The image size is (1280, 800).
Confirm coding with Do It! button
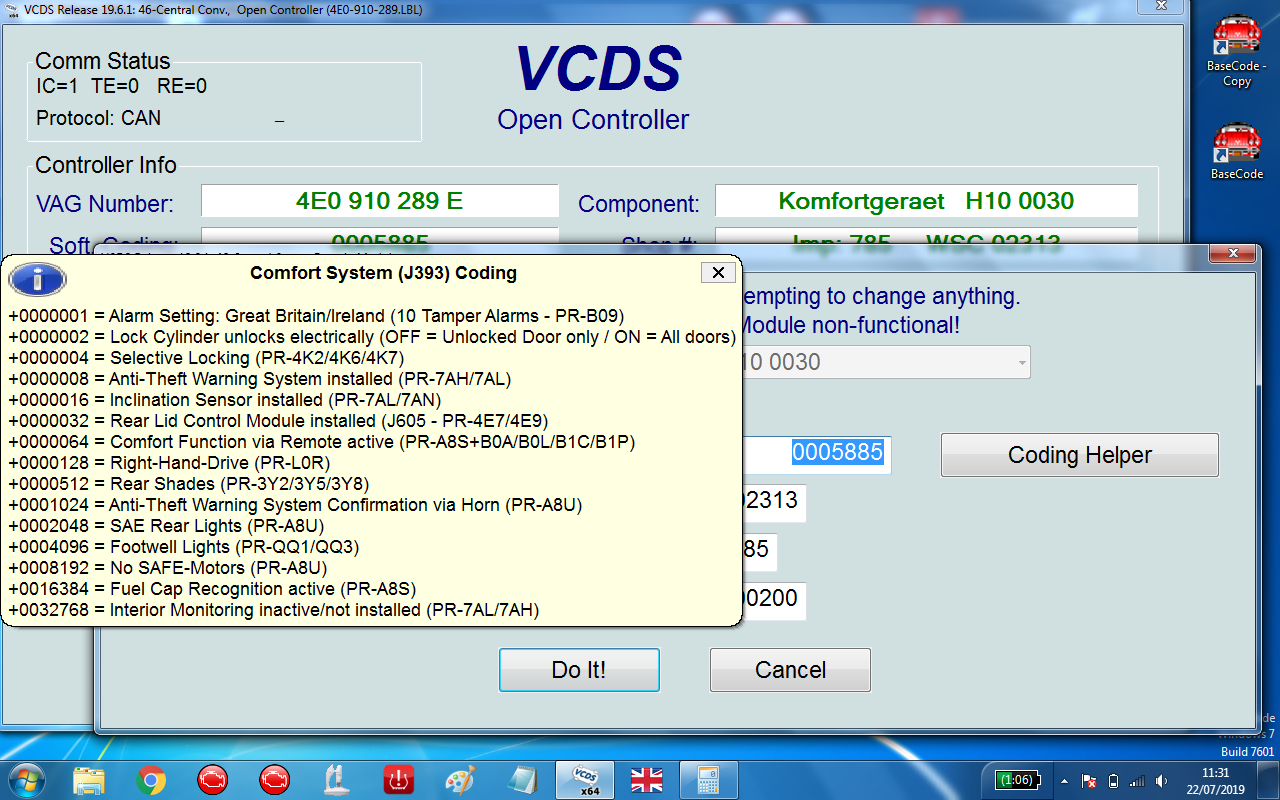point(579,670)
